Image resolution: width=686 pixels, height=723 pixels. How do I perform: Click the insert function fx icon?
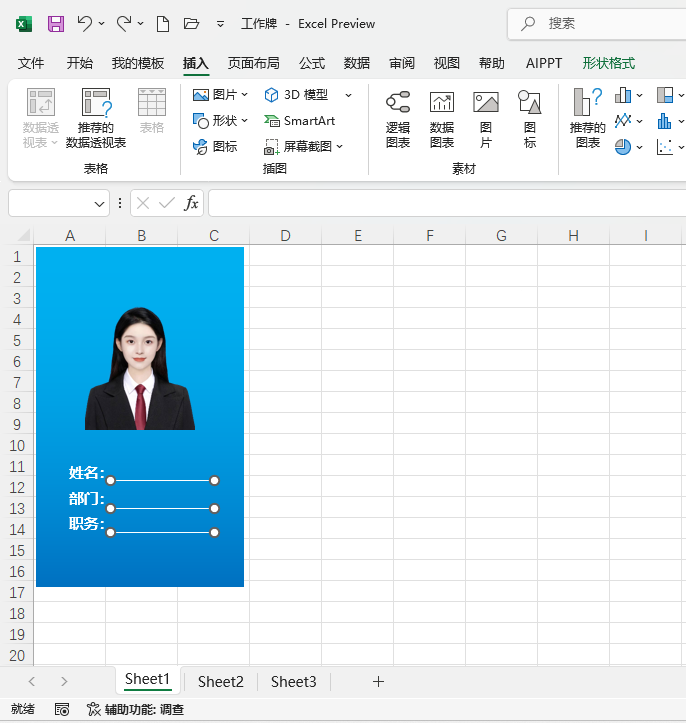pos(191,203)
